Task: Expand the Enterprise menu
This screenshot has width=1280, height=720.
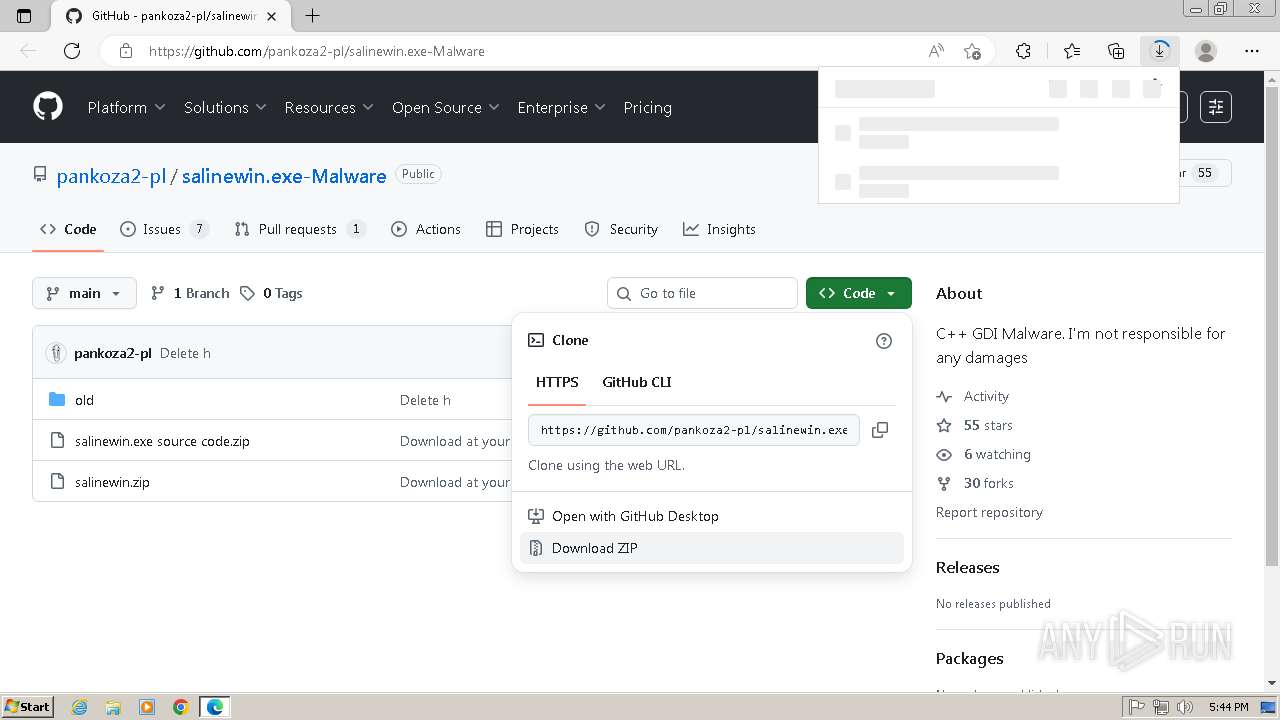Action: [x=561, y=107]
